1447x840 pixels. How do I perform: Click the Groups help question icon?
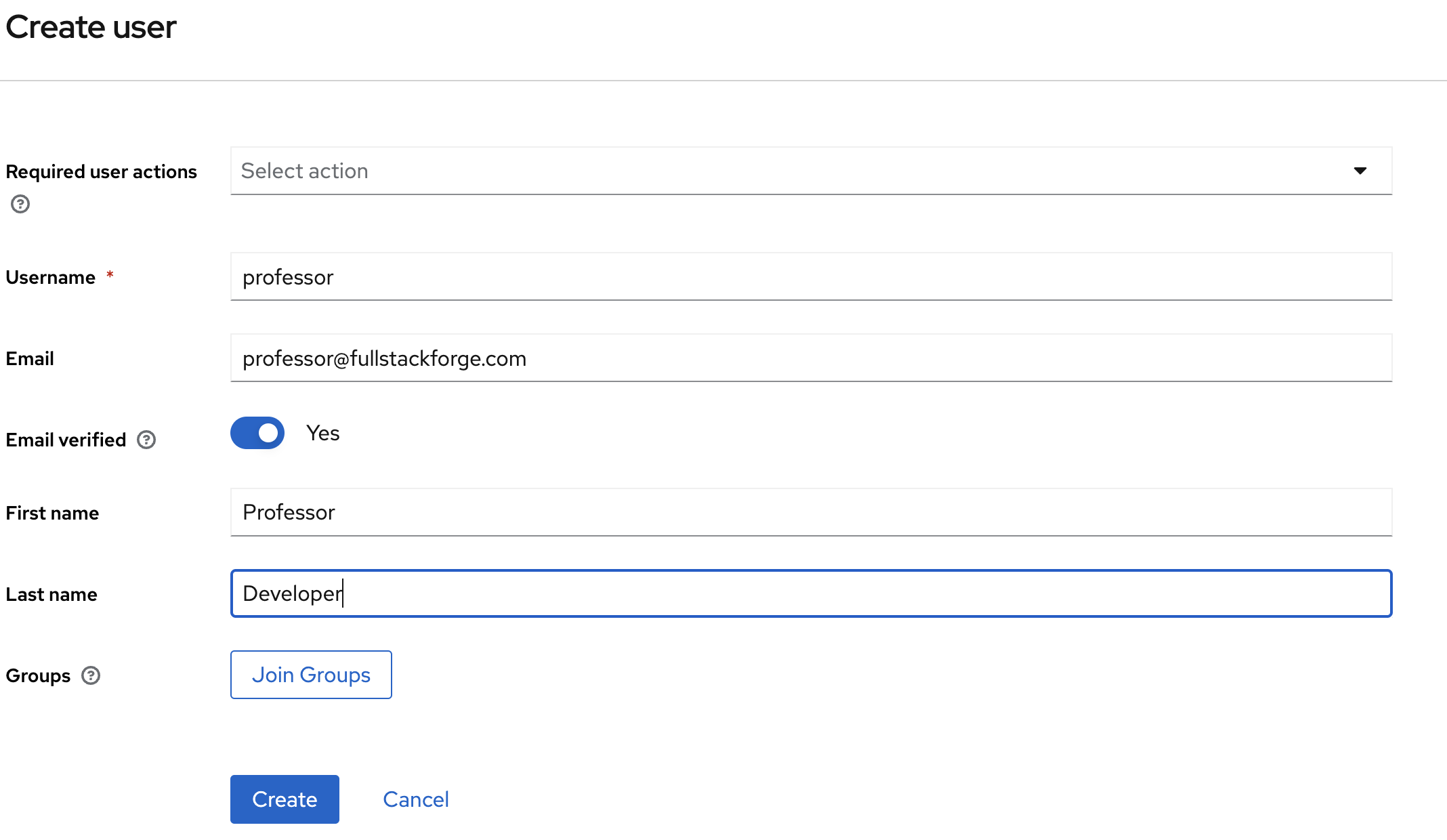[x=91, y=675]
